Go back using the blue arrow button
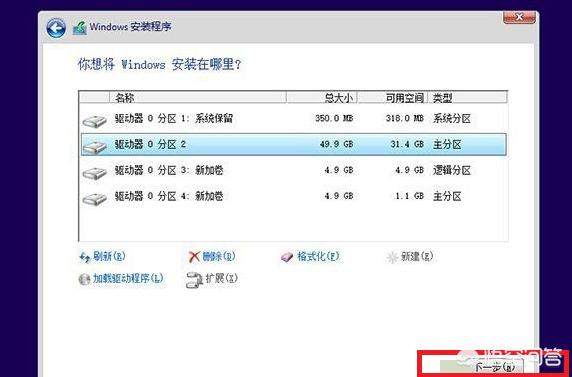This screenshot has width=572, height=377. (56, 28)
